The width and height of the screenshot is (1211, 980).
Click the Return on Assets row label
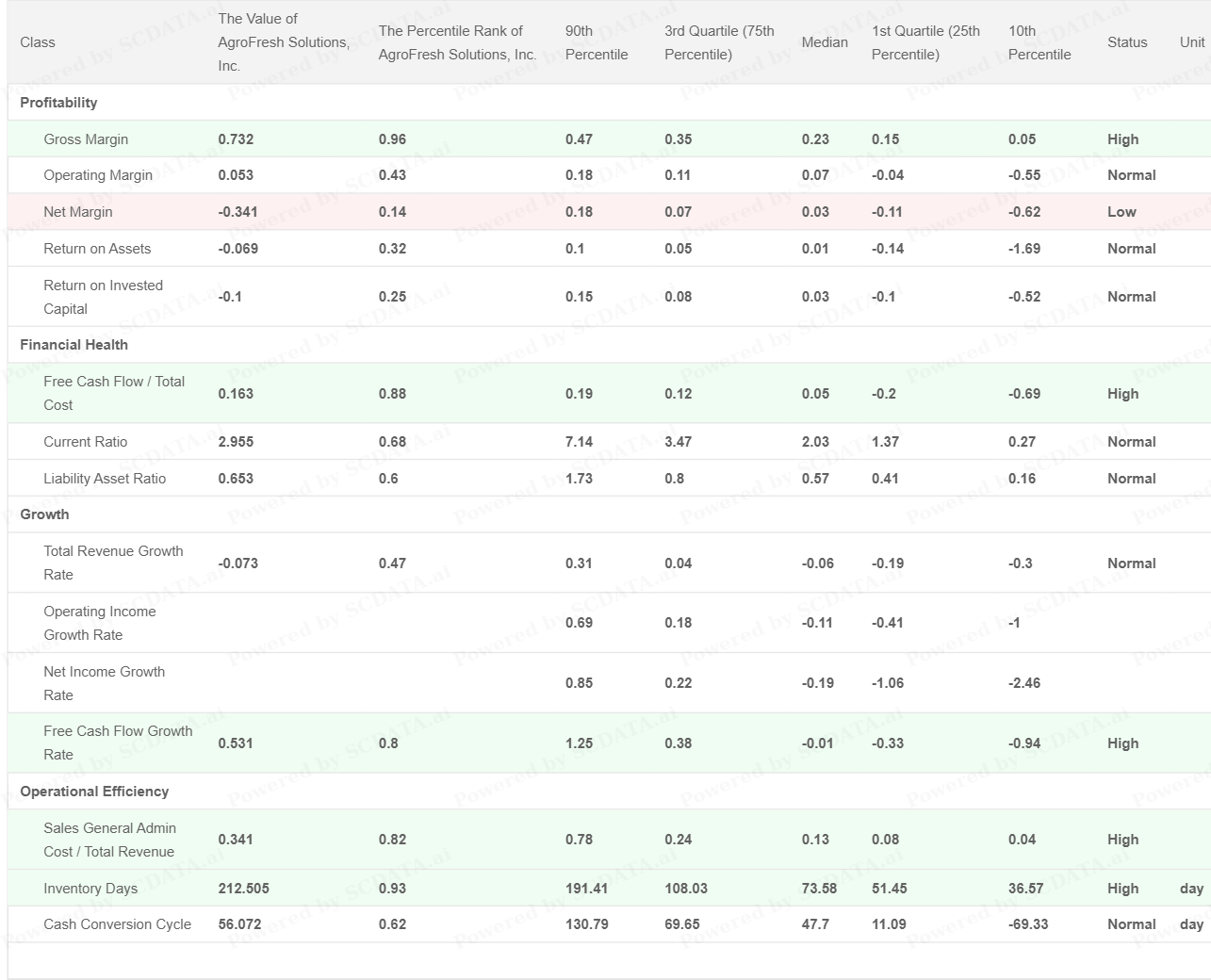[97, 249]
